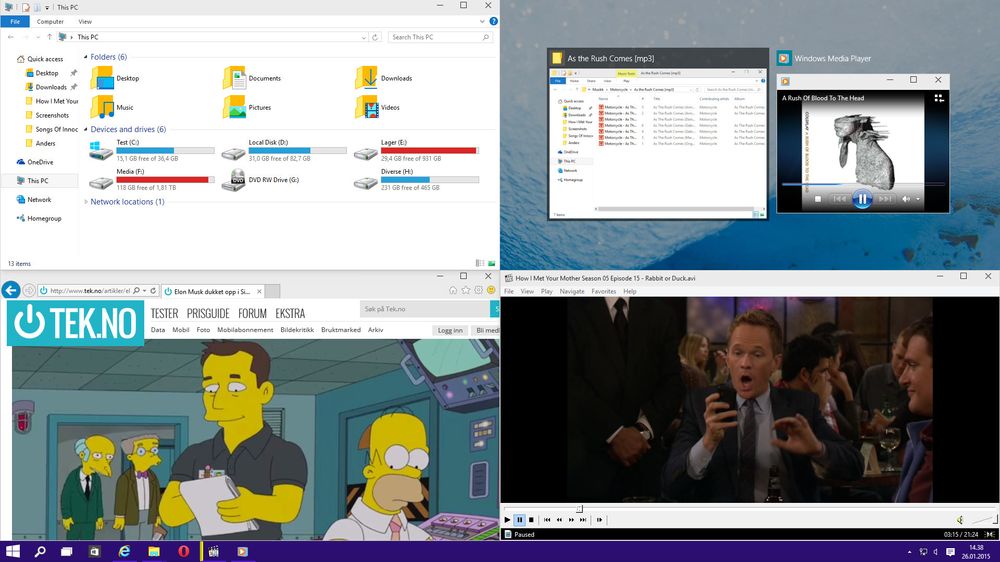Open the Explorer address bar history dropdown
The height and width of the screenshot is (562, 1000).
pos(364,38)
